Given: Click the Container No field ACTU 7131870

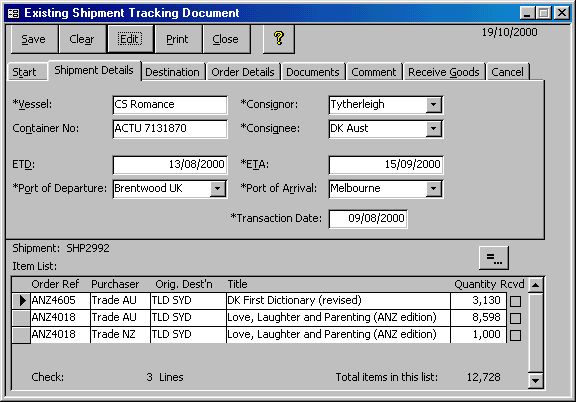Looking at the screenshot, I should click(x=170, y=129).
